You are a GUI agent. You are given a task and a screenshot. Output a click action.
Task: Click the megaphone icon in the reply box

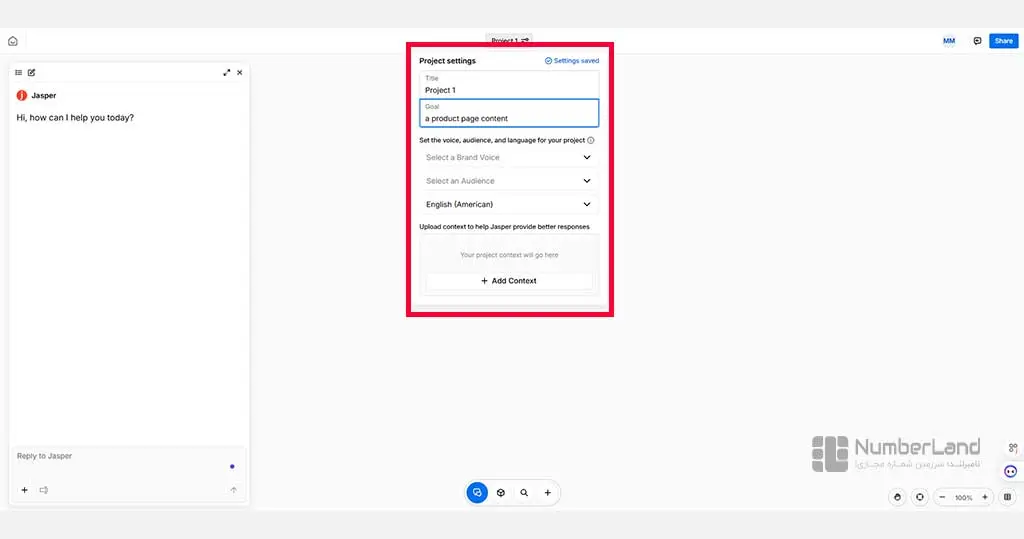pos(44,490)
